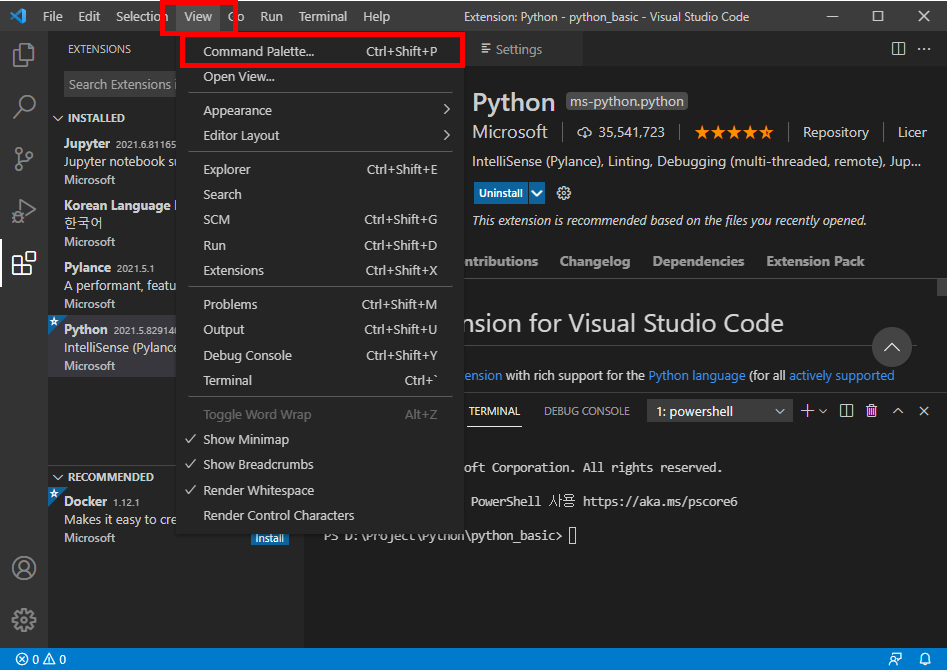This screenshot has width=947, height=670.
Task: Click the scroll-to-top circular arrow button
Action: click(x=891, y=347)
